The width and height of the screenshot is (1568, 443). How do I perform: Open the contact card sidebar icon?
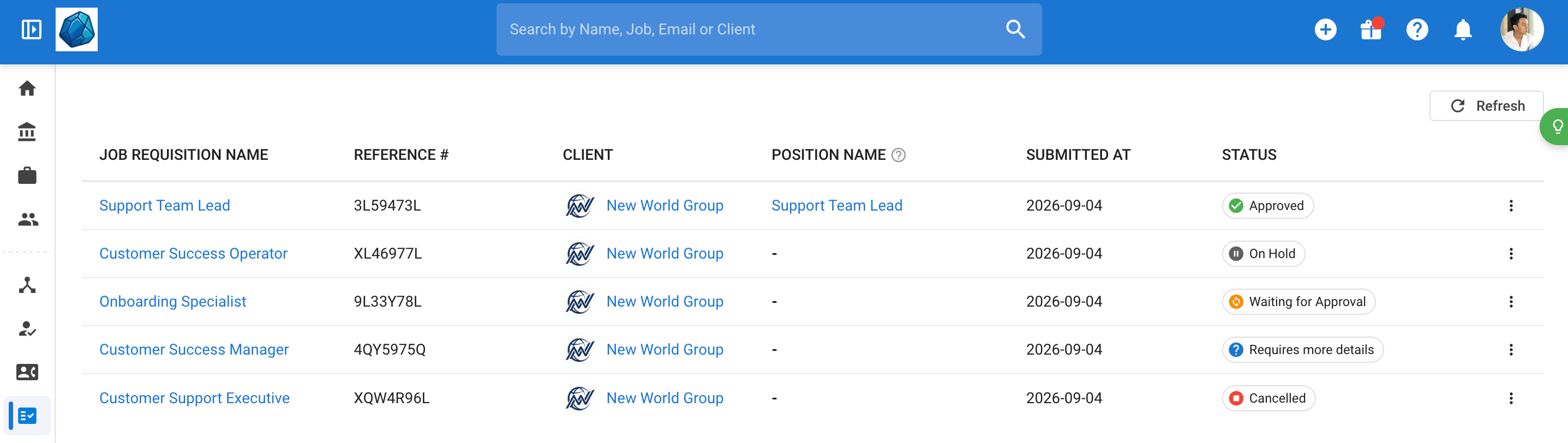pos(27,372)
